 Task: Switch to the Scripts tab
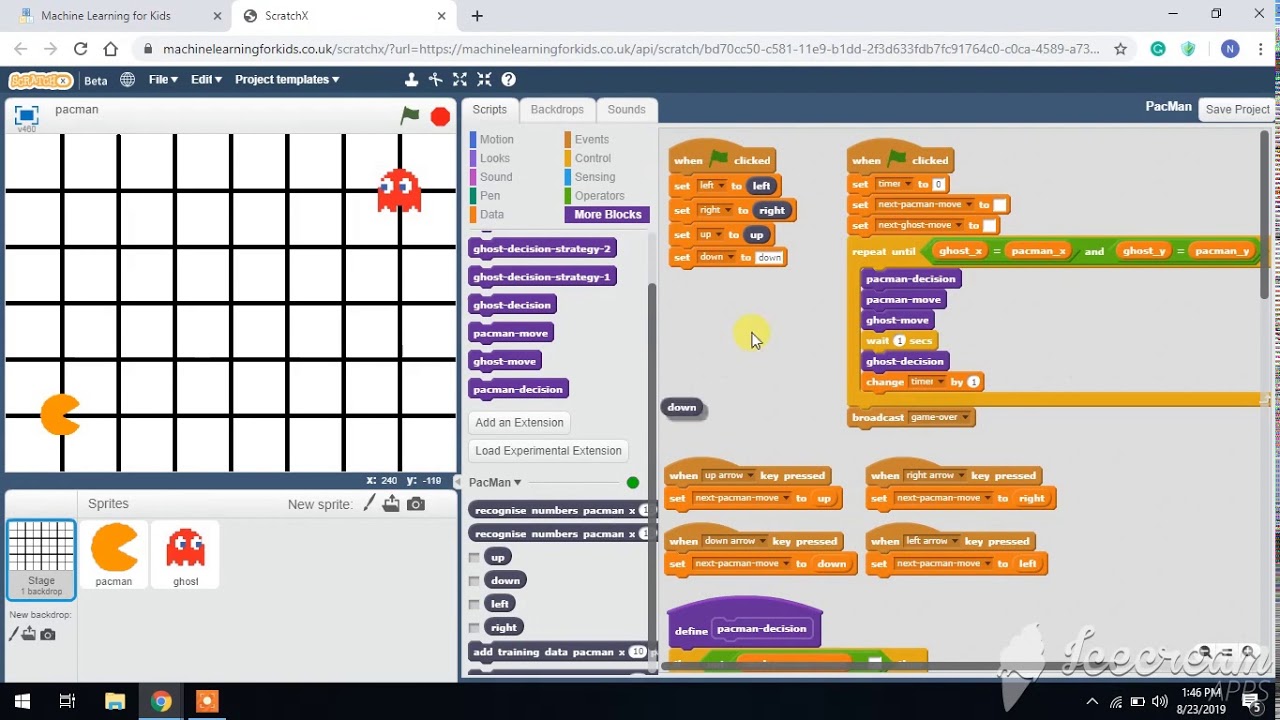[489, 110]
